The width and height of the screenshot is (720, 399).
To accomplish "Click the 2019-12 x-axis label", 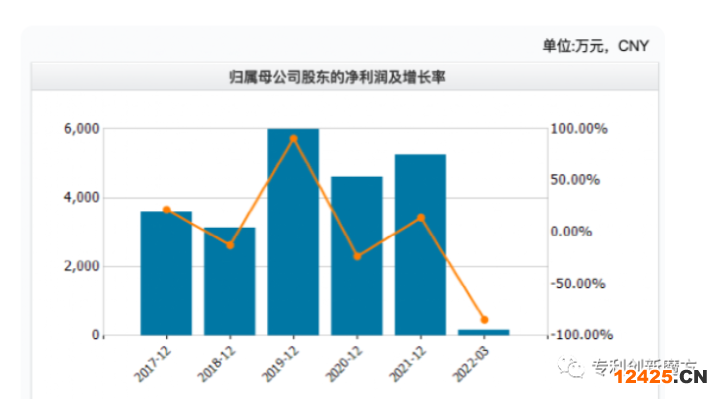I will [x=280, y=364].
